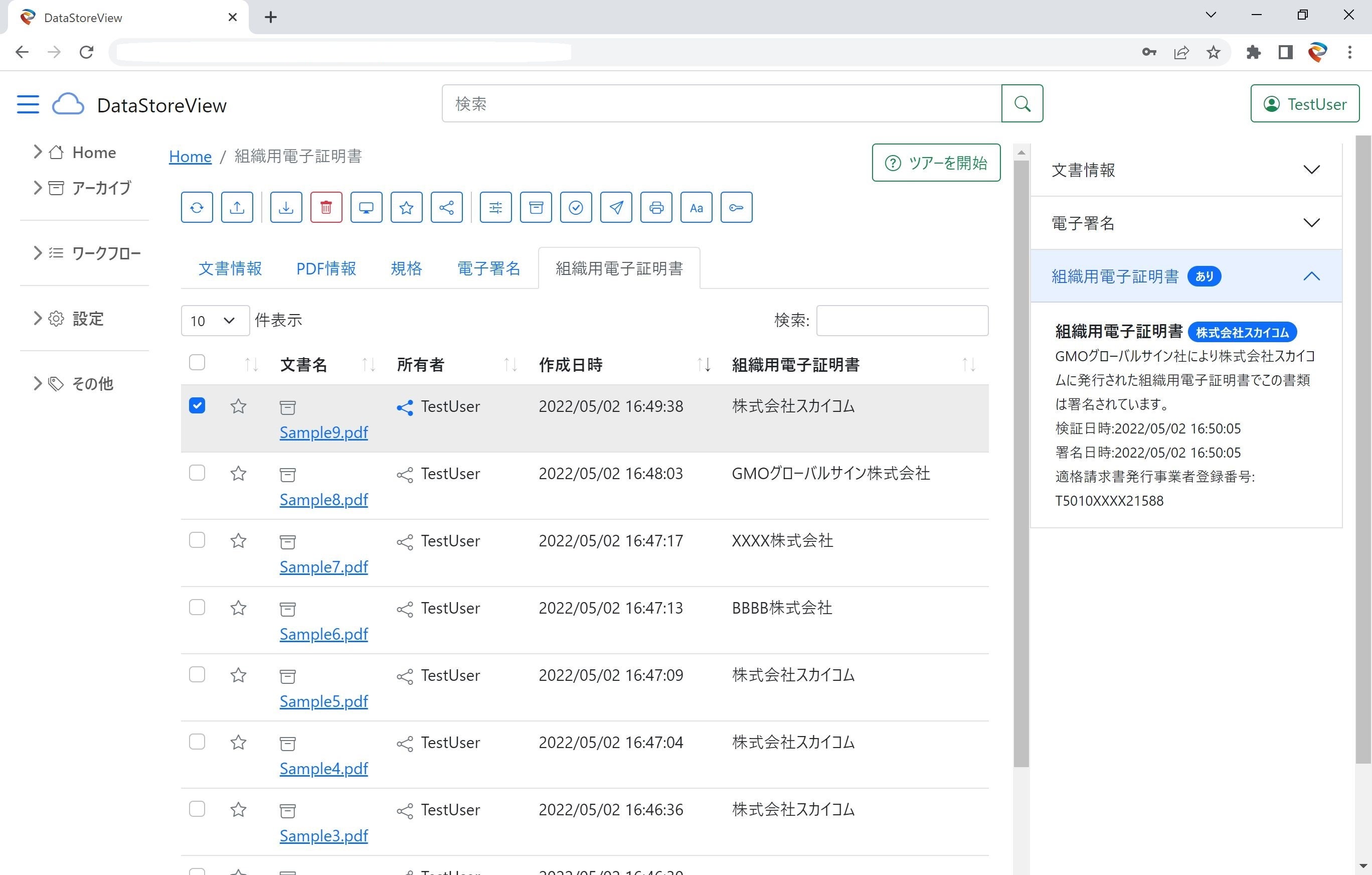
Task: Expand the 文書情報 side panel section
Action: click(1185, 170)
